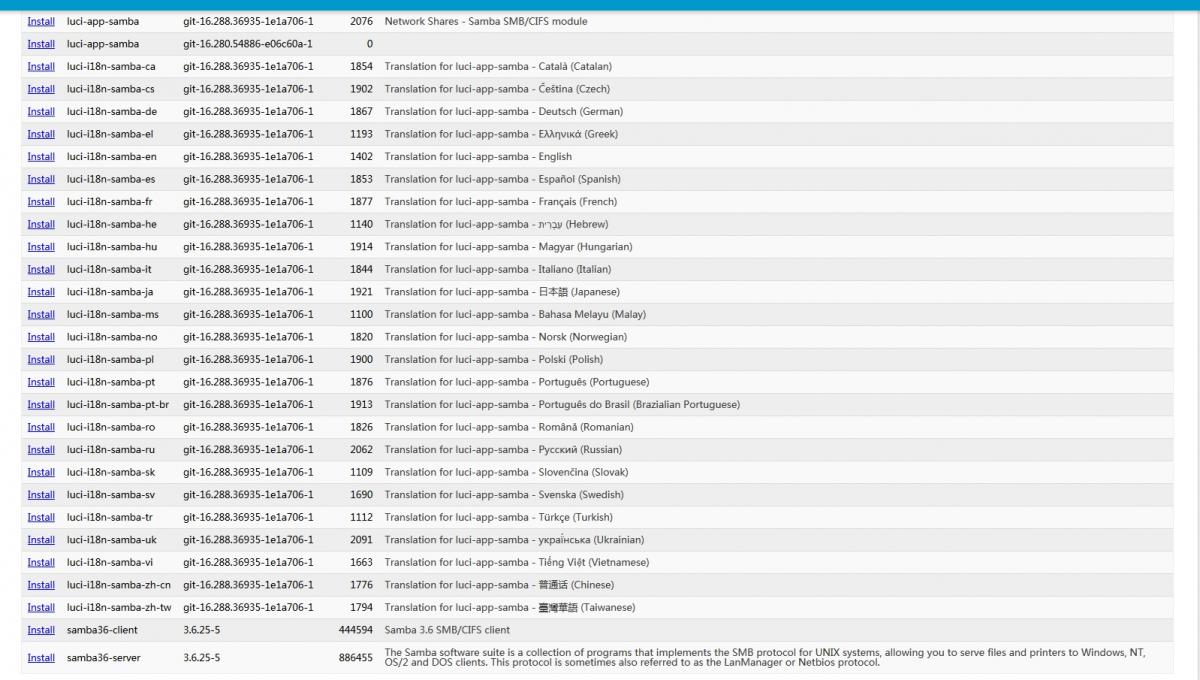Screen dimensions: 1200x680
Task: Install the luci-i18n-samba-he package
Action: [x=41, y=224]
